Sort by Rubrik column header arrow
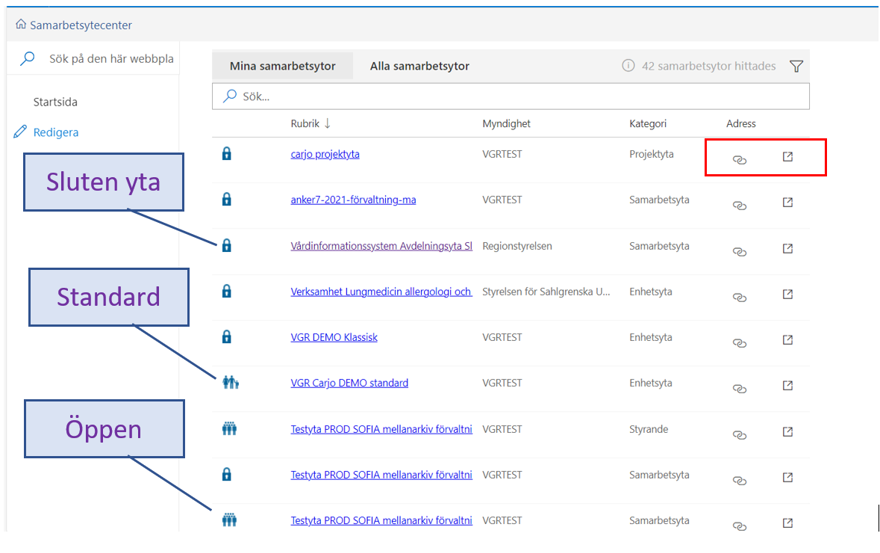The image size is (880, 553). [x=327, y=124]
